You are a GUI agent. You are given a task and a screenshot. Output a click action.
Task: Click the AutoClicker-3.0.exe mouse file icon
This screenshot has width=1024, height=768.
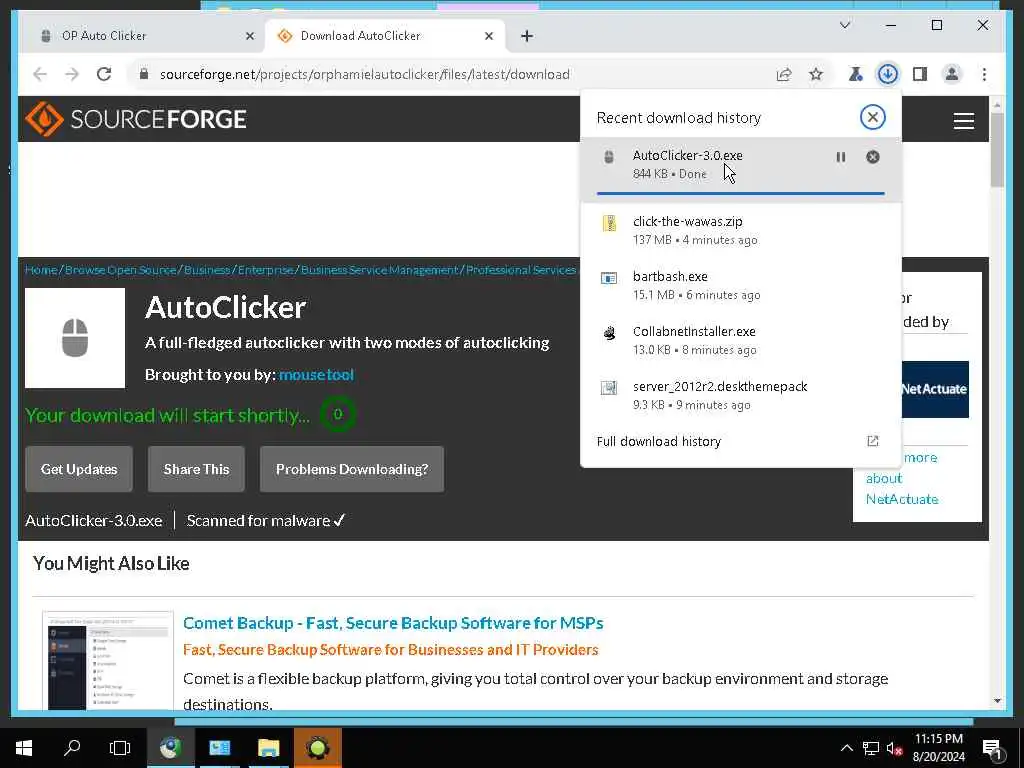click(609, 157)
